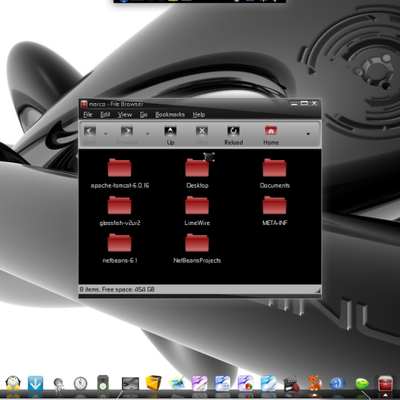Viewport: 400px width, 400px height.
Task: Click the Forward navigation button
Action: [127, 135]
